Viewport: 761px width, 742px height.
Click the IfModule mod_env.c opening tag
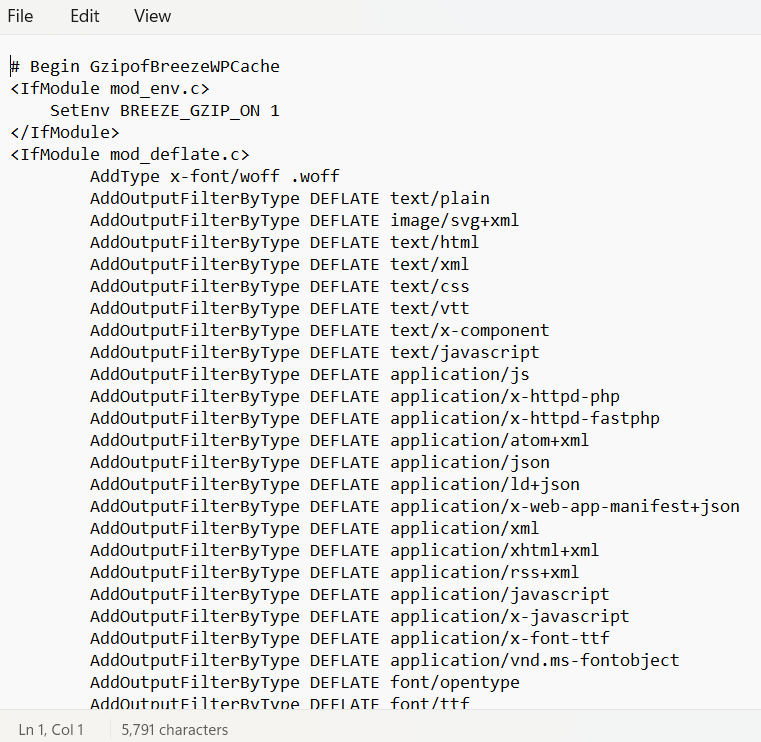click(x=110, y=89)
